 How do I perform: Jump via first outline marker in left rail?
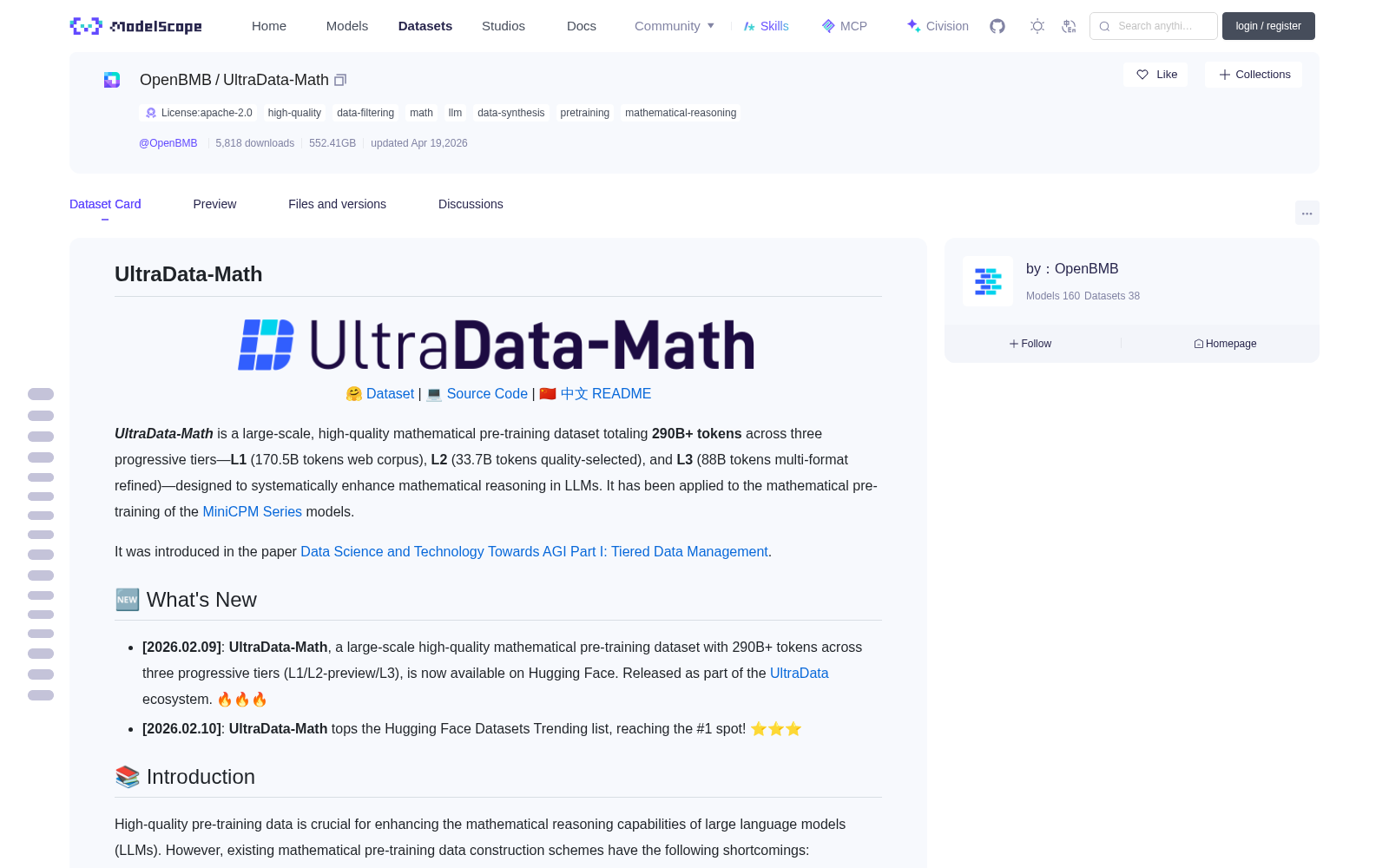pos(41,394)
